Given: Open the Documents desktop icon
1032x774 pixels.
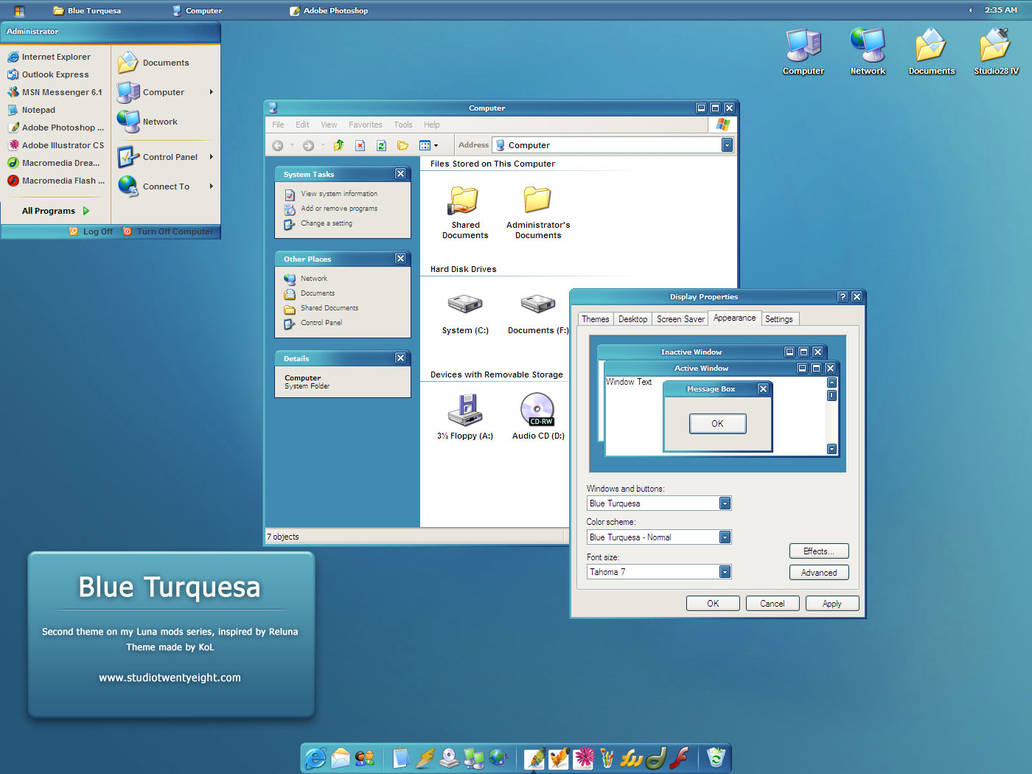Looking at the screenshot, I should click(x=931, y=51).
